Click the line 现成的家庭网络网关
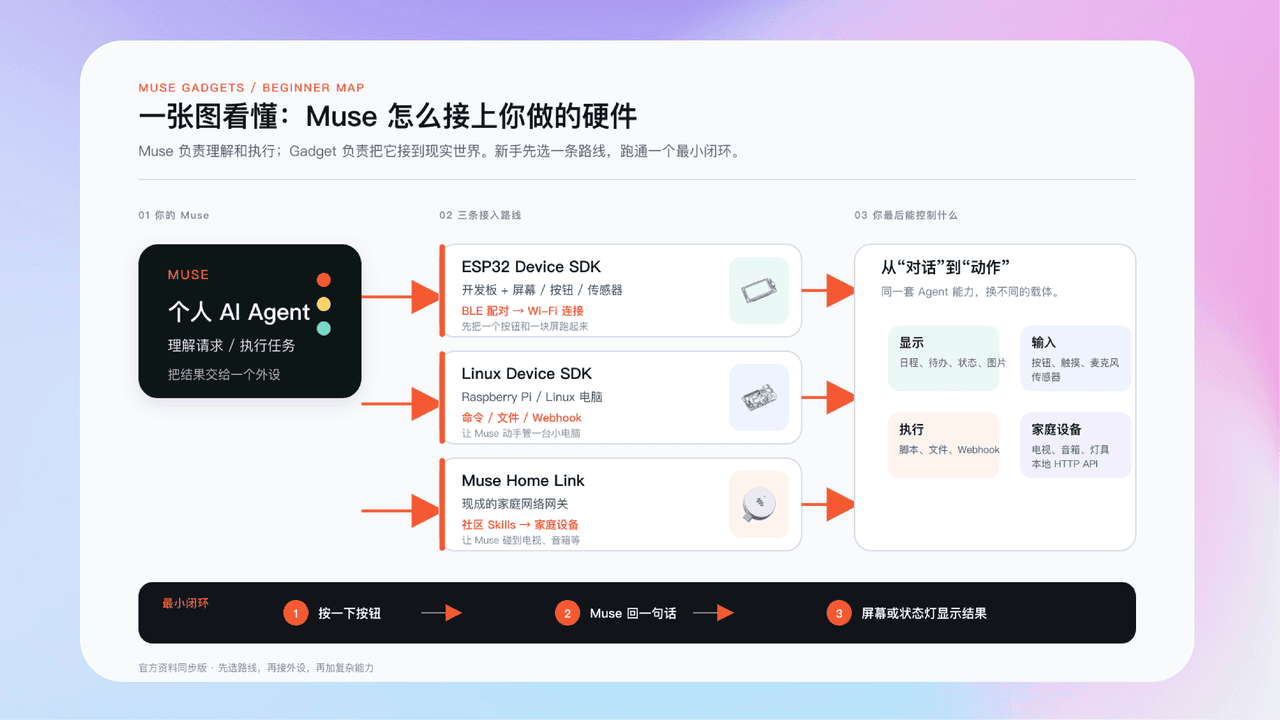Image resolution: width=1280 pixels, height=720 pixels. pyautogui.click(x=515, y=504)
